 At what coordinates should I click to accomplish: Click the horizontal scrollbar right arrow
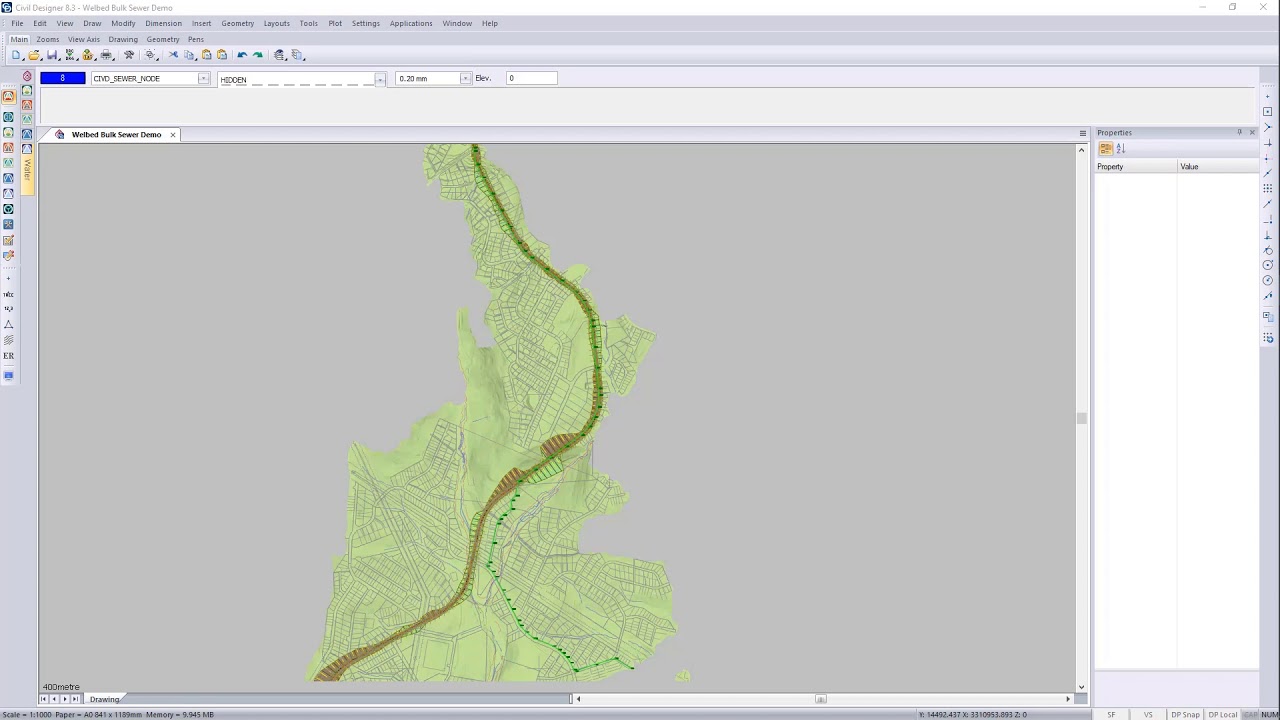click(1068, 699)
